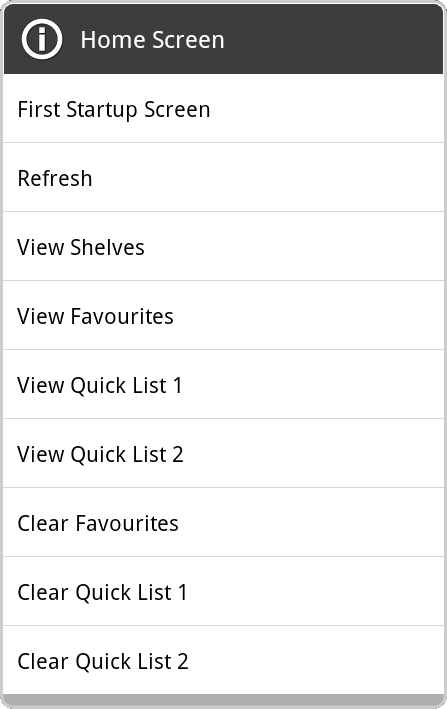Tap the blank area of View Shelves row
447x709 pixels.
click(x=294, y=246)
